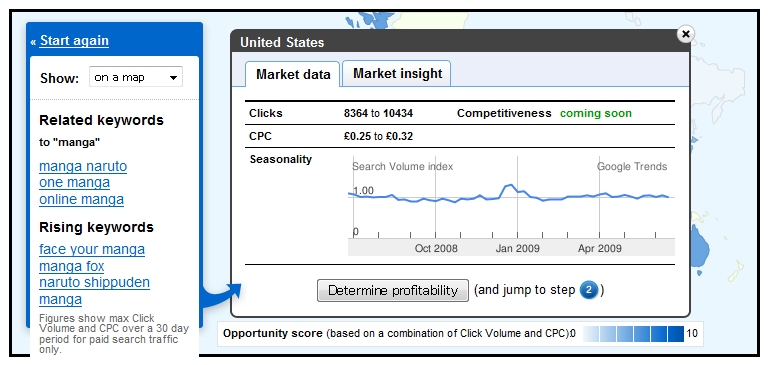
Task: Click the lightest opportunity score swatch
Action: (591, 334)
